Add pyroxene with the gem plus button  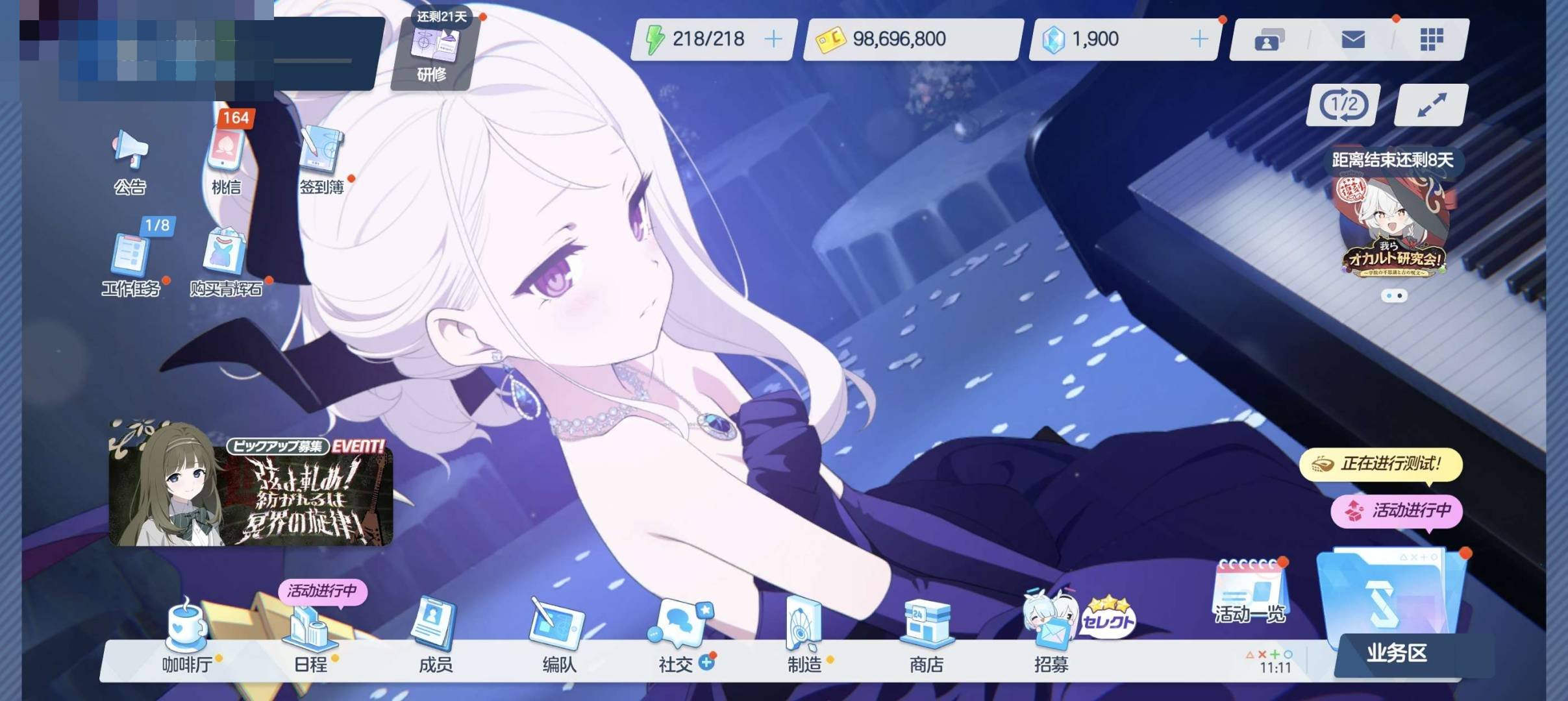click(1199, 39)
